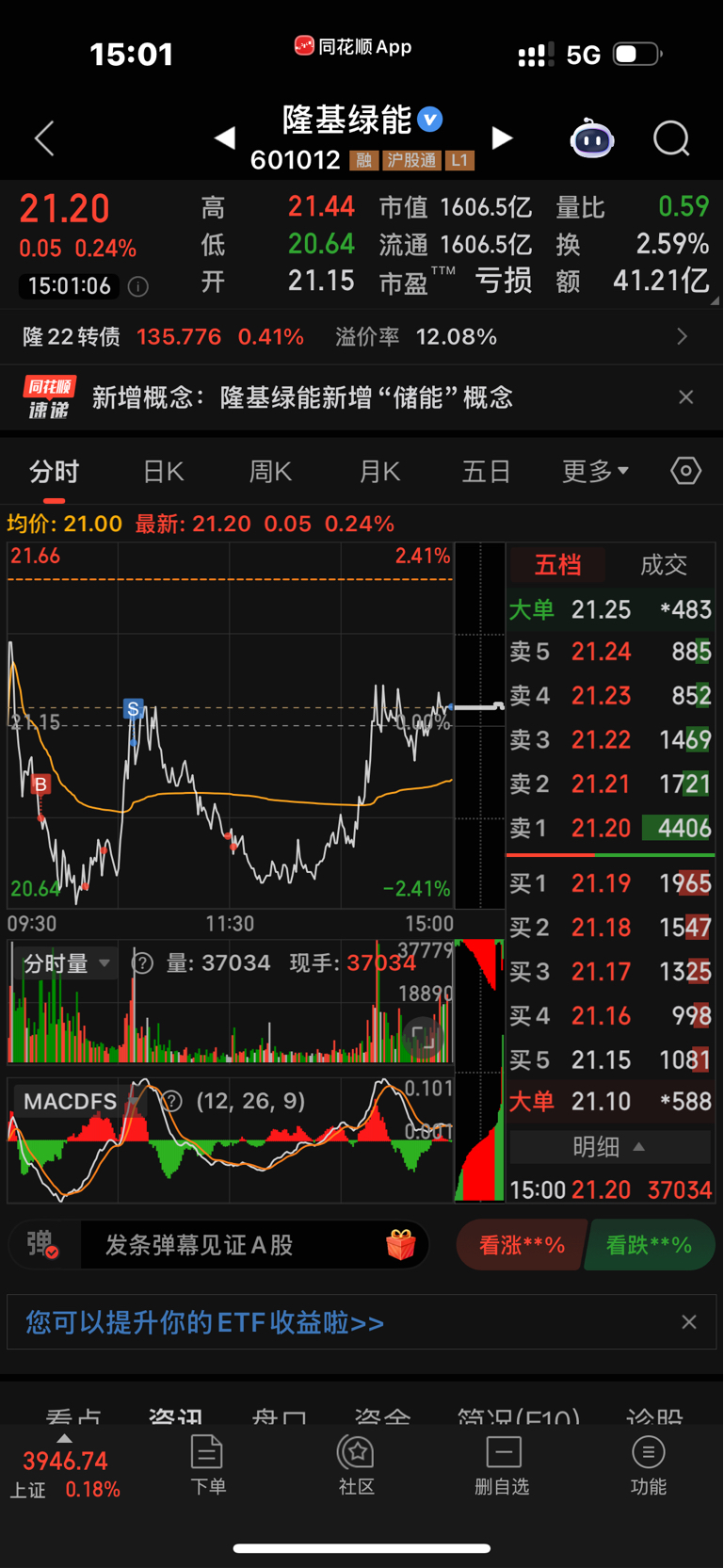Open the search magnifier icon
This screenshot has width=724, height=1568.
(x=671, y=138)
